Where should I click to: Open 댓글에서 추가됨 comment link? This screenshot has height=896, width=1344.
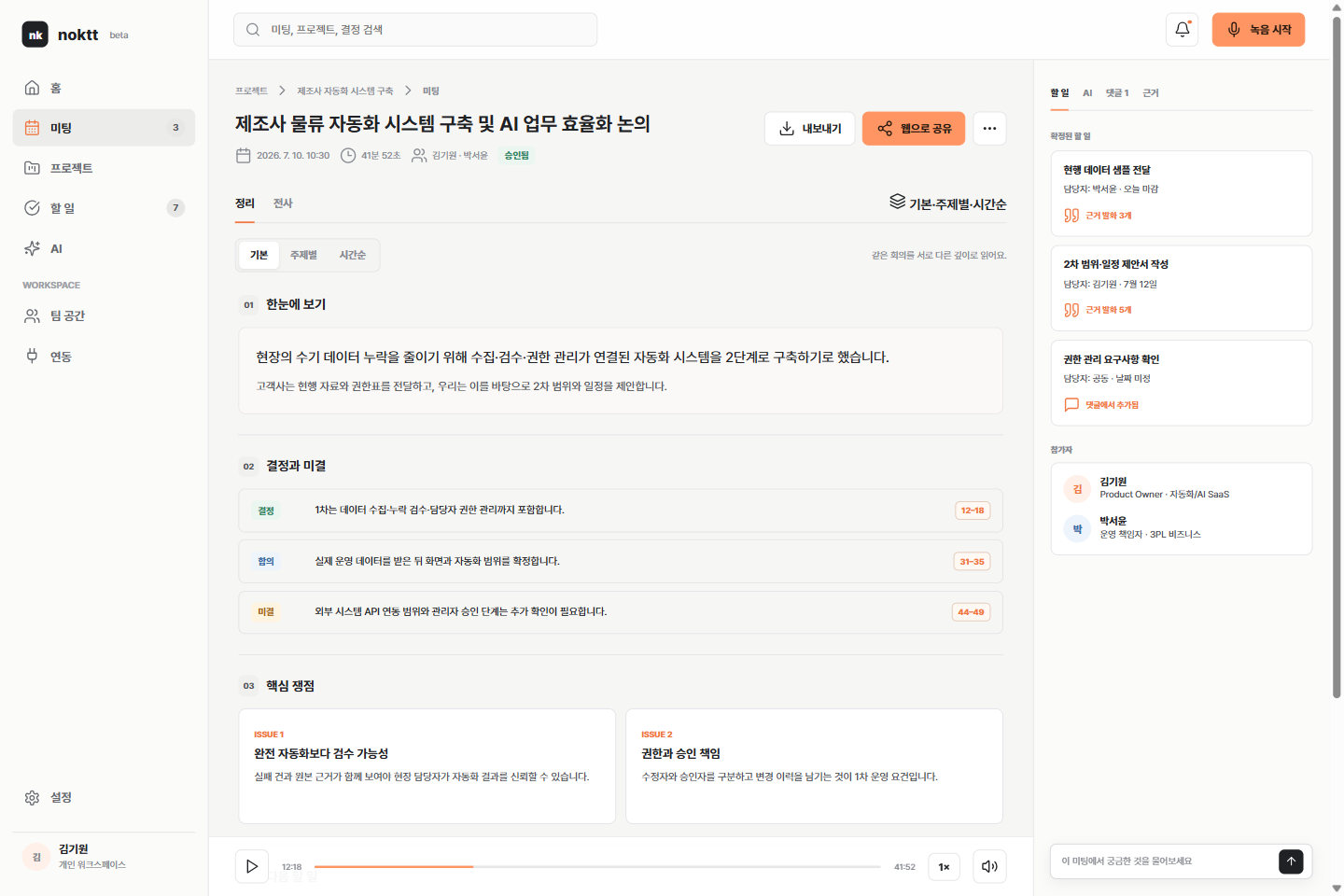point(1102,405)
